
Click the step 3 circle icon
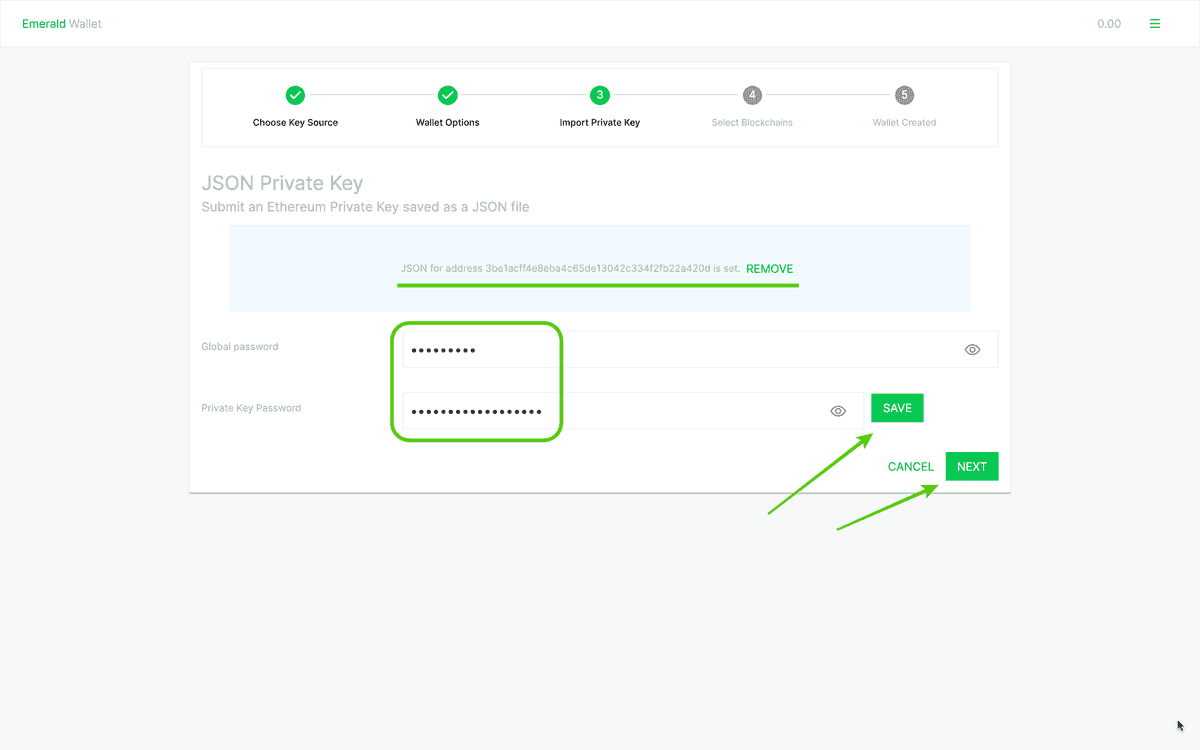pyautogui.click(x=600, y=95)
